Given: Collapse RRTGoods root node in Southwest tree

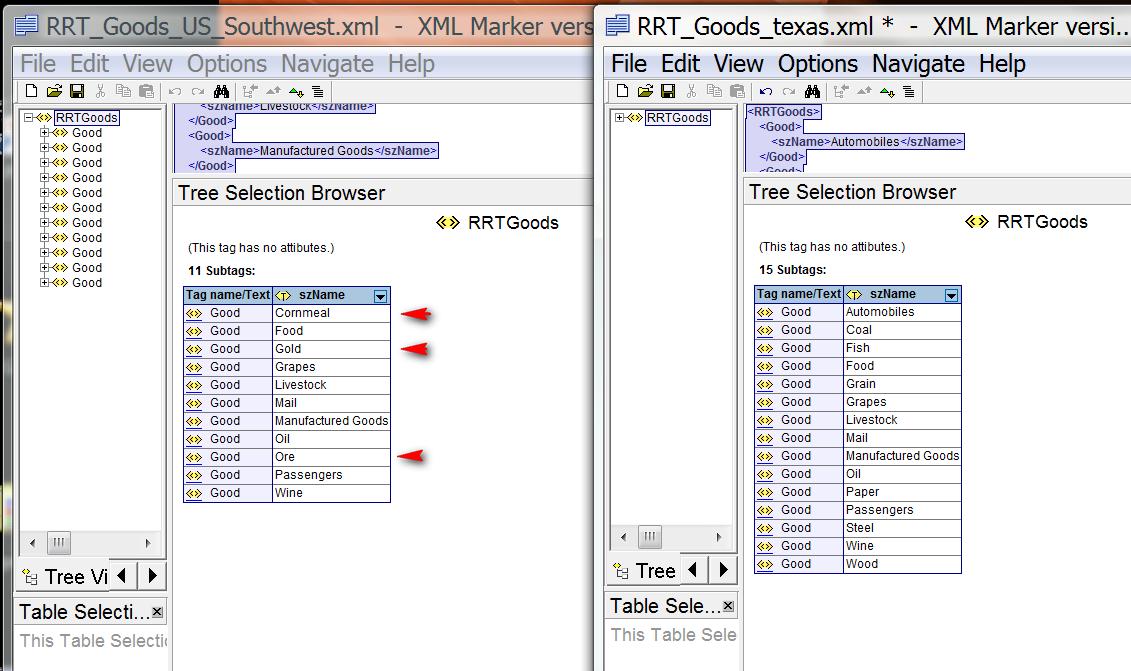Looking at the screenshot, I should point(29,118).
